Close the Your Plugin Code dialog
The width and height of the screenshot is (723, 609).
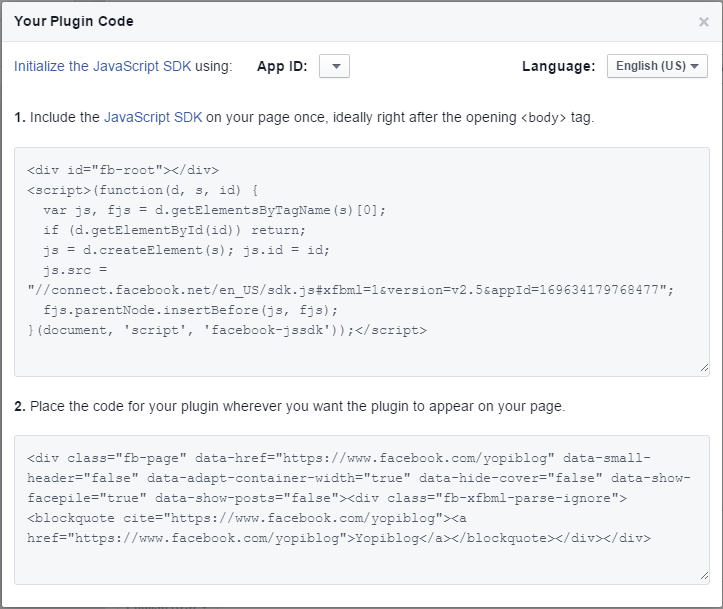click(703, 22)
